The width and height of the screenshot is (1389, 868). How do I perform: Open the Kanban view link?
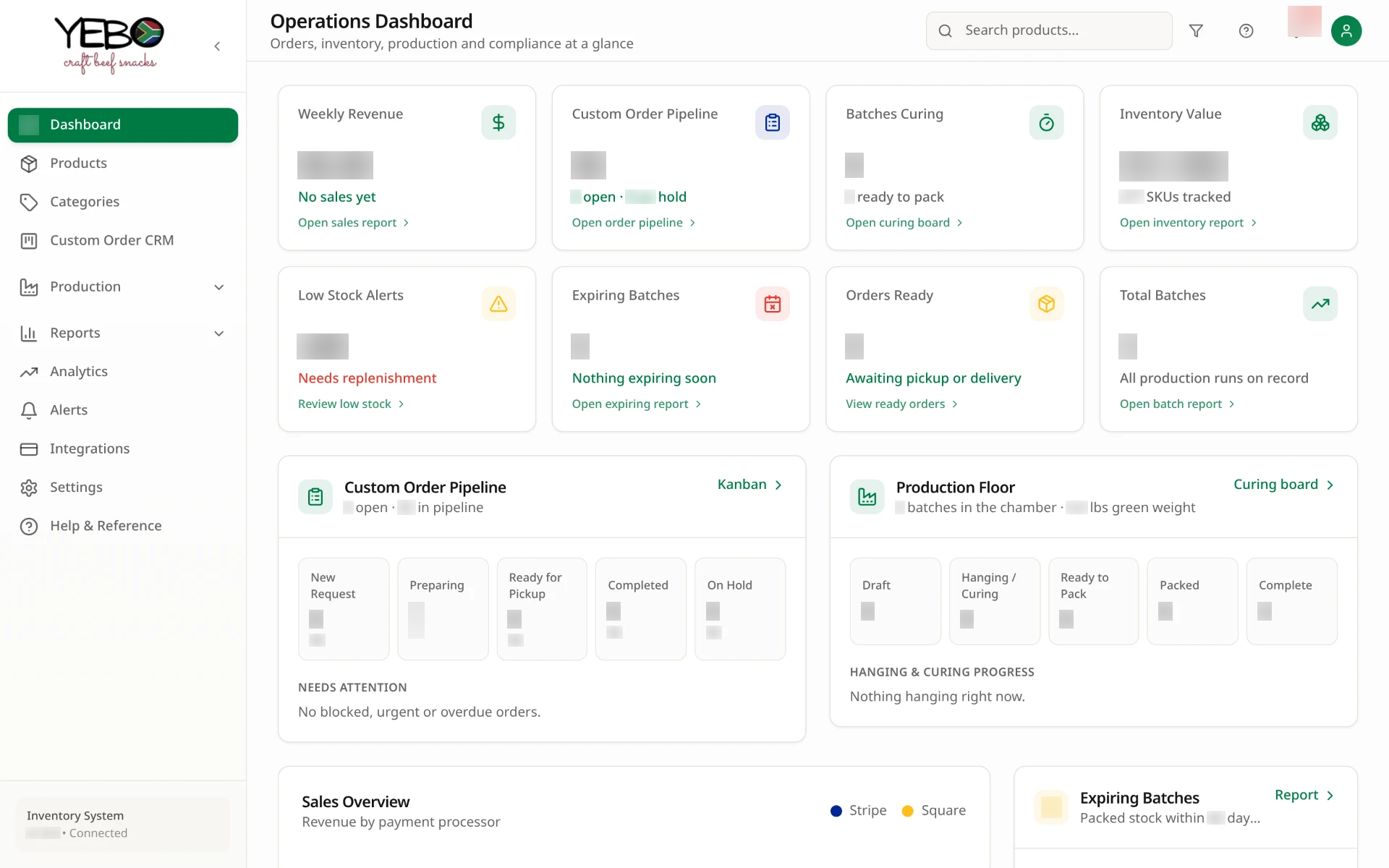pos(750,485)
